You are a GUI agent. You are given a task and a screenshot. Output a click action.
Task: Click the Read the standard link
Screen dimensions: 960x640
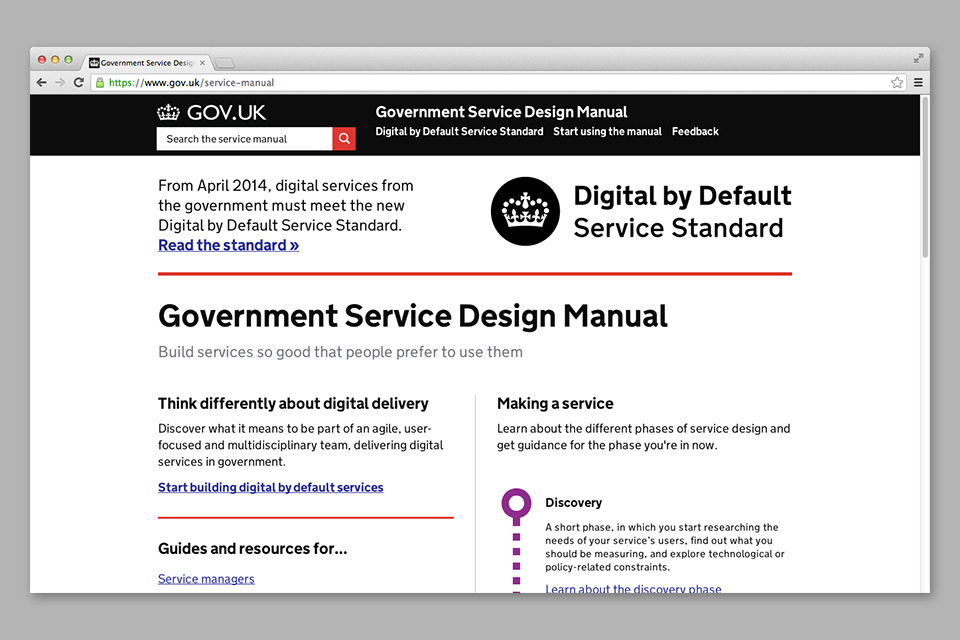tap(228, 245)
